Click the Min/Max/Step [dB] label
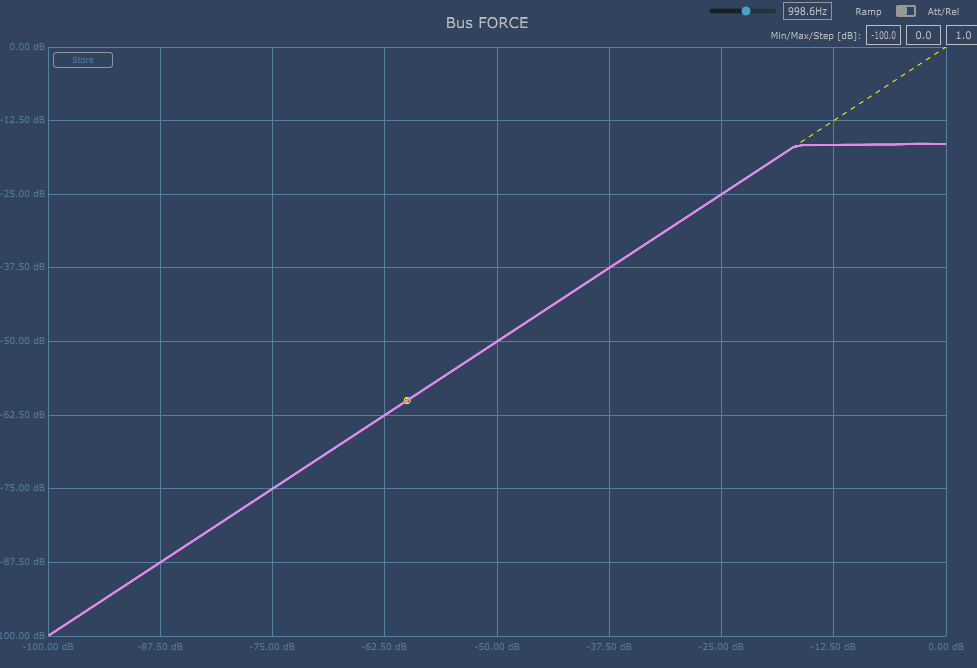Screen dimensions: 977x668 (815, 35)
